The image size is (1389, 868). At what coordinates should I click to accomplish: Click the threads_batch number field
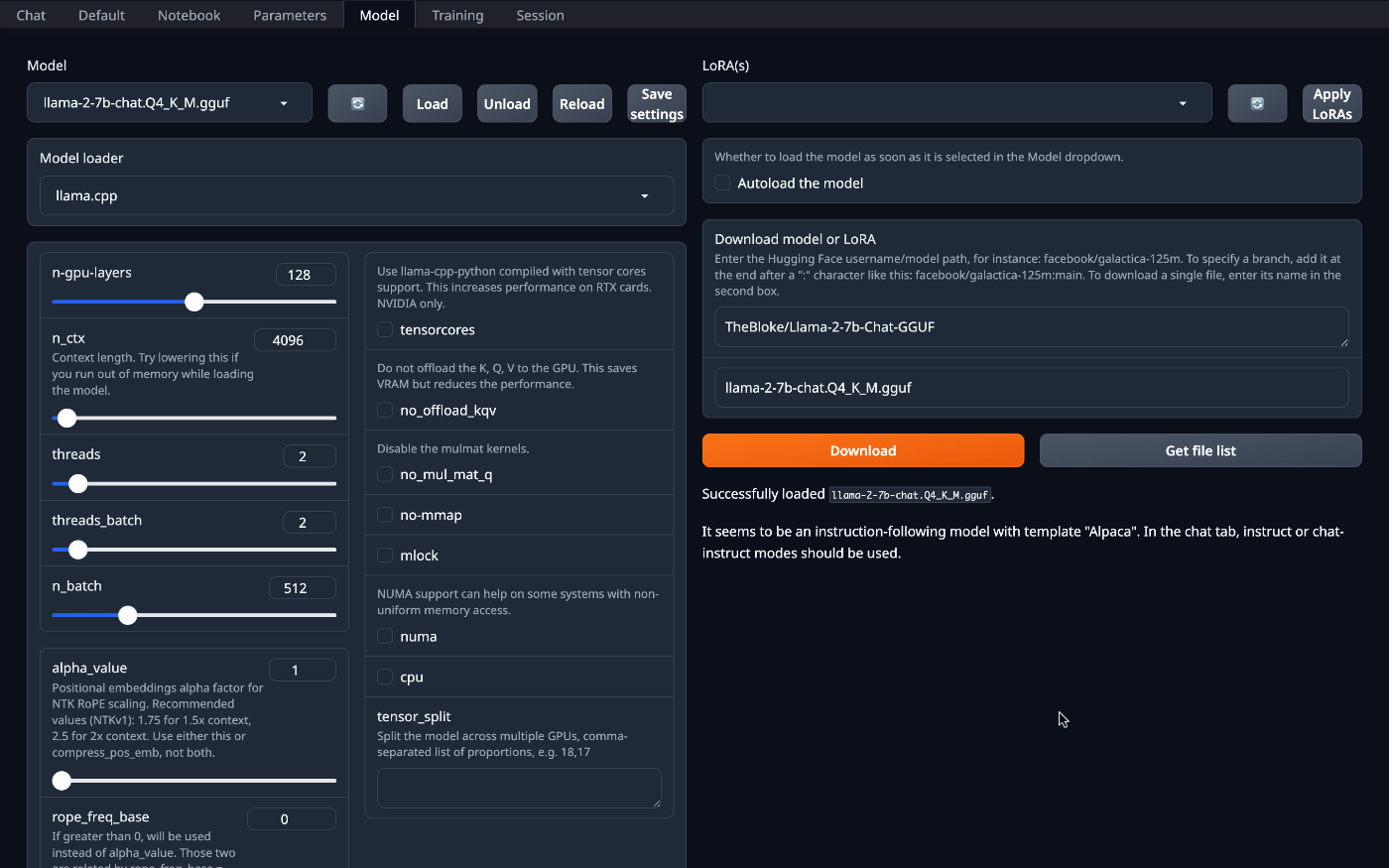(310, 522)
